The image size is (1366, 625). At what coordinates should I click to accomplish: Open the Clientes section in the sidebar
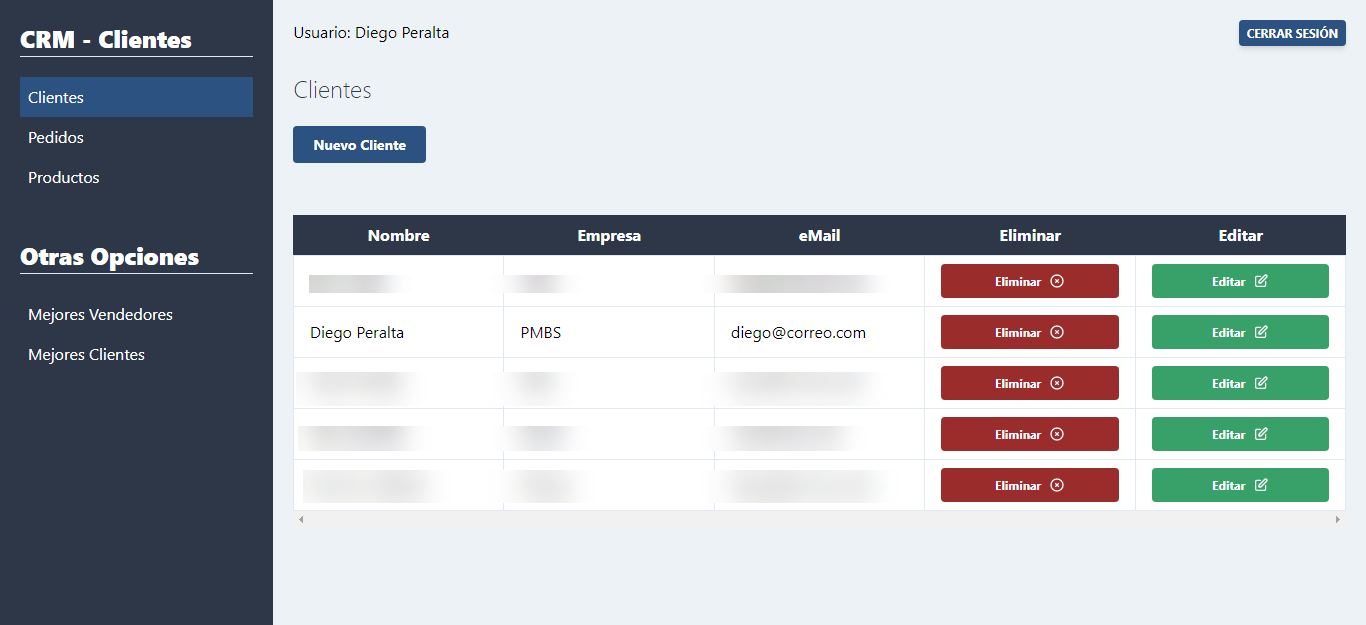[136, 97]
